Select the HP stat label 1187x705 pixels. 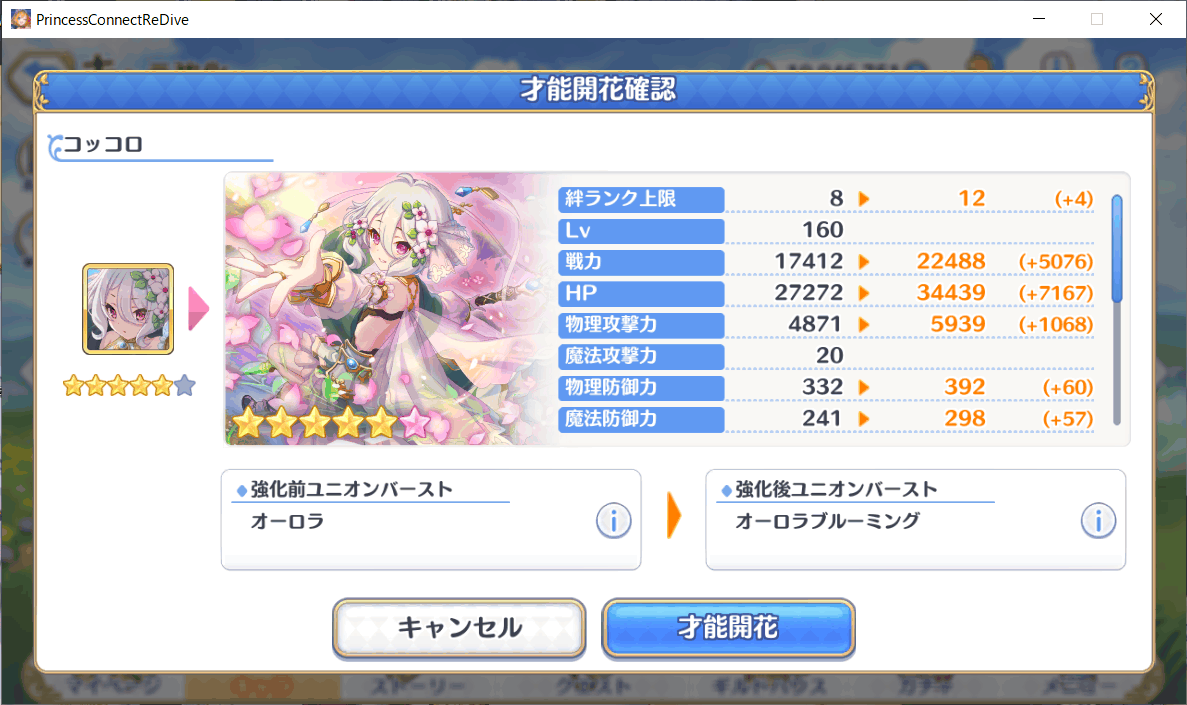point(641,294)
